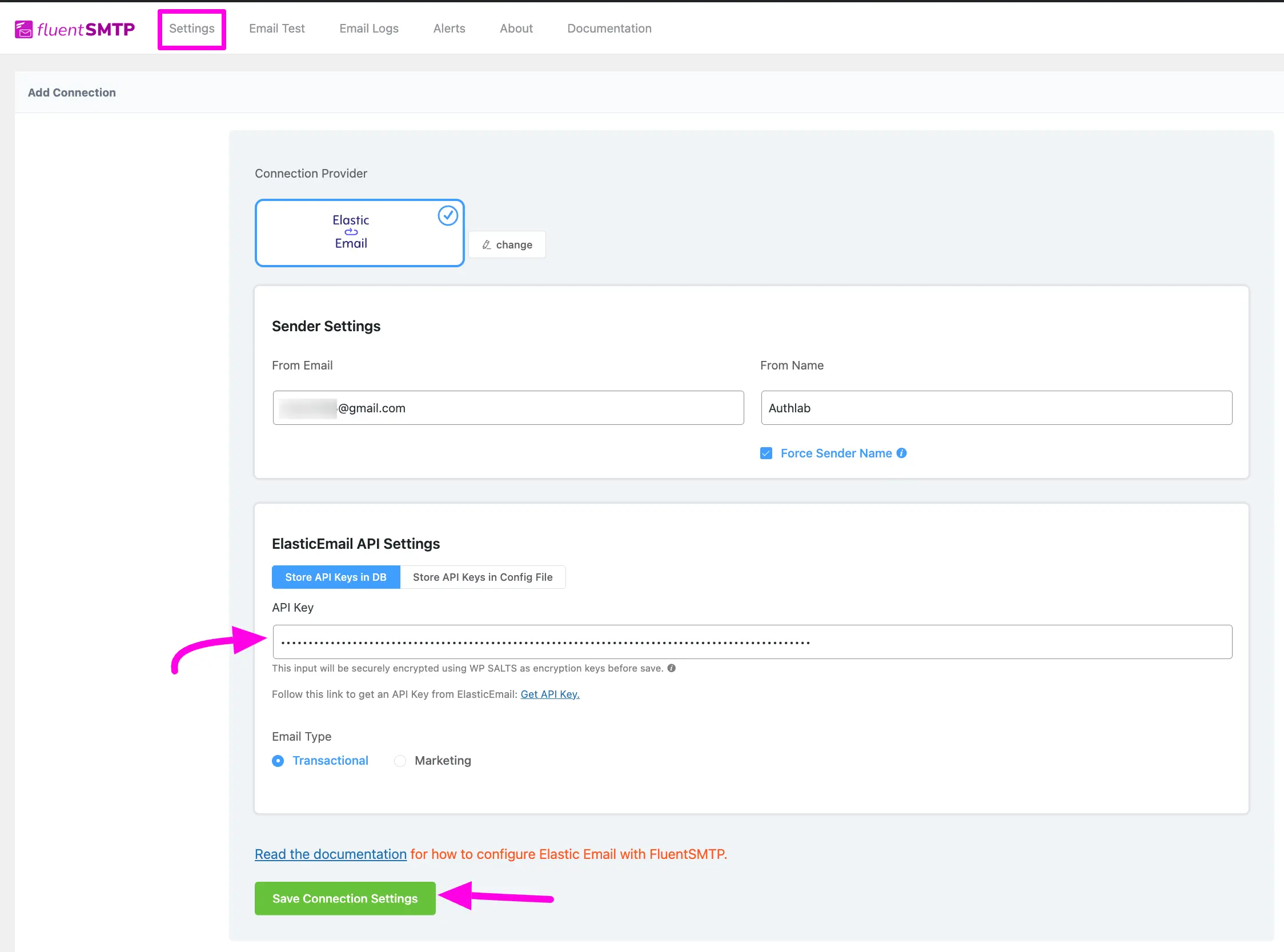
Task: Open the Settings tab
Action: point(191,28)
